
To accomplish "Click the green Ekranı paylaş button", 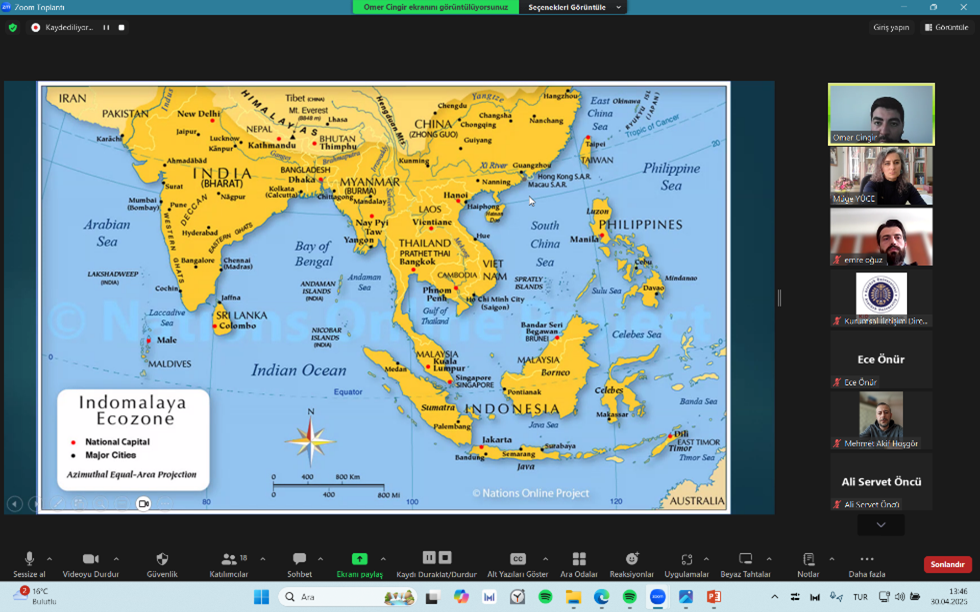I will point(359,564).
